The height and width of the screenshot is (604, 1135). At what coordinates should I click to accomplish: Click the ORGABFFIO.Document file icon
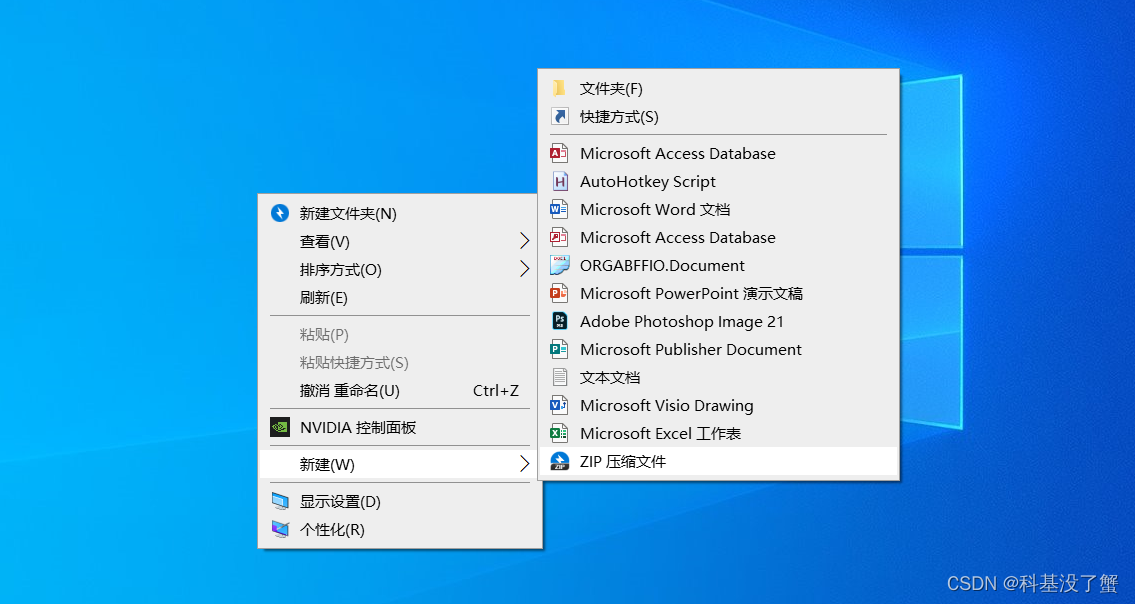point(560,265)
